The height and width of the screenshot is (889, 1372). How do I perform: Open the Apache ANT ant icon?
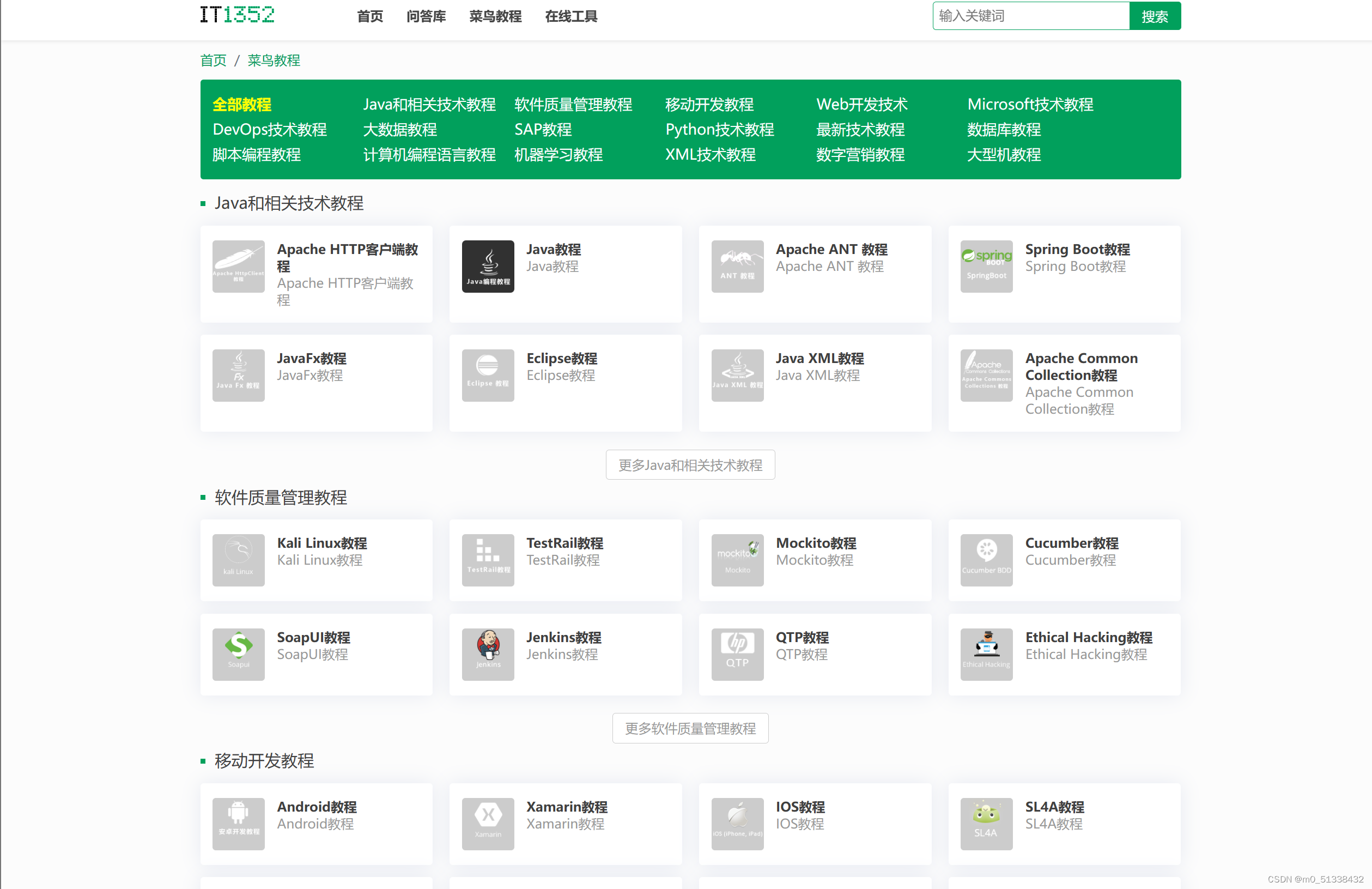(x=737, y=267)
